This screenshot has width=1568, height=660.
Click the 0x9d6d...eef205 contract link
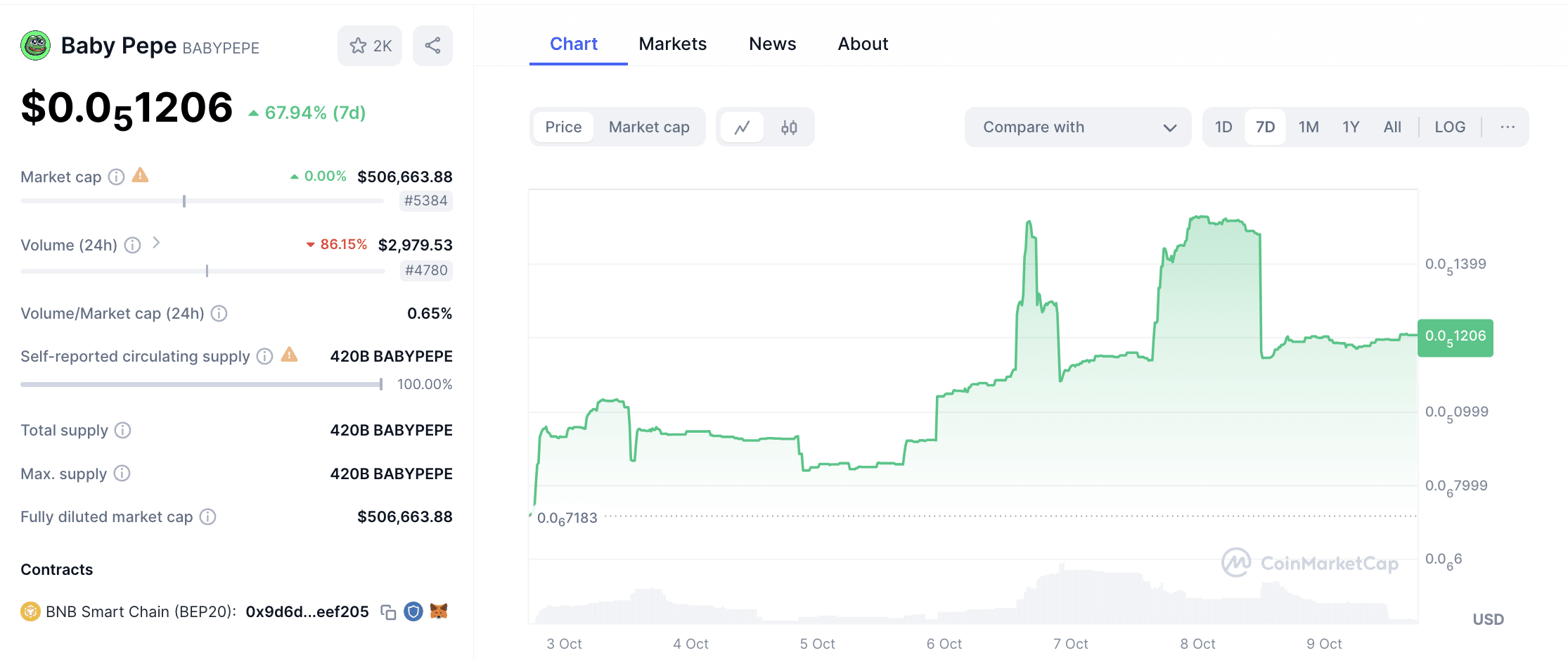click(x=307, y=612)
